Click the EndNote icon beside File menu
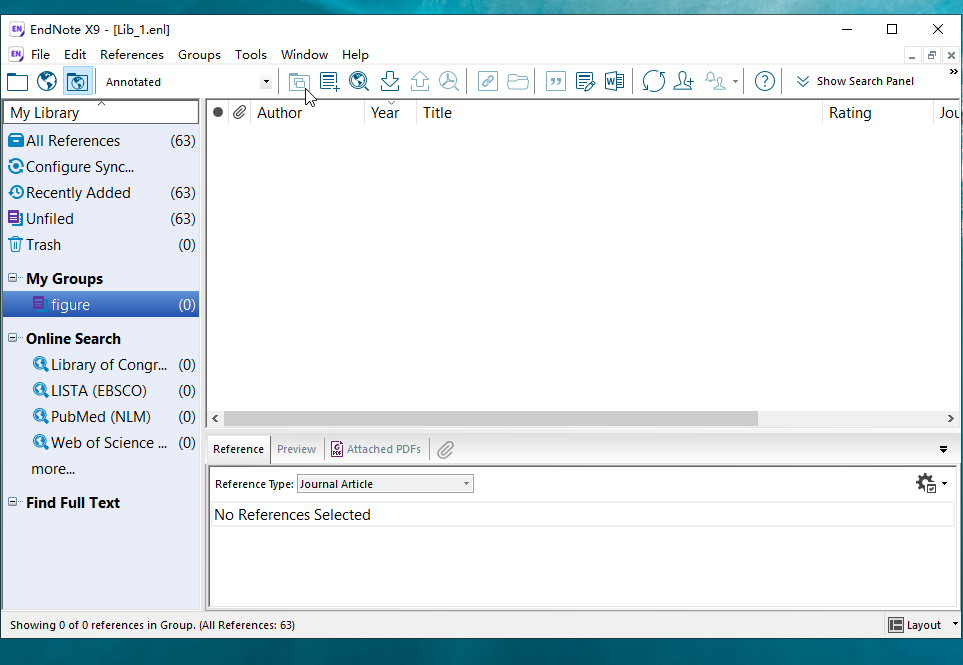 [x=16, y=54]
